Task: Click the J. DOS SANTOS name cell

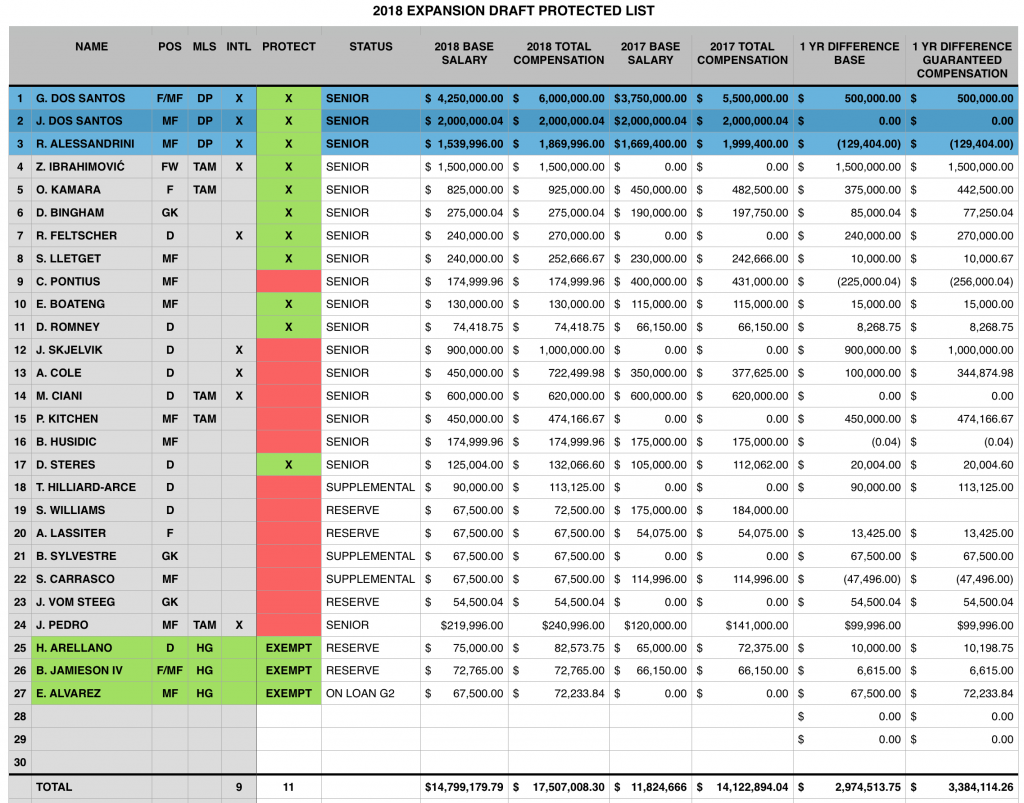Action: 91,121
